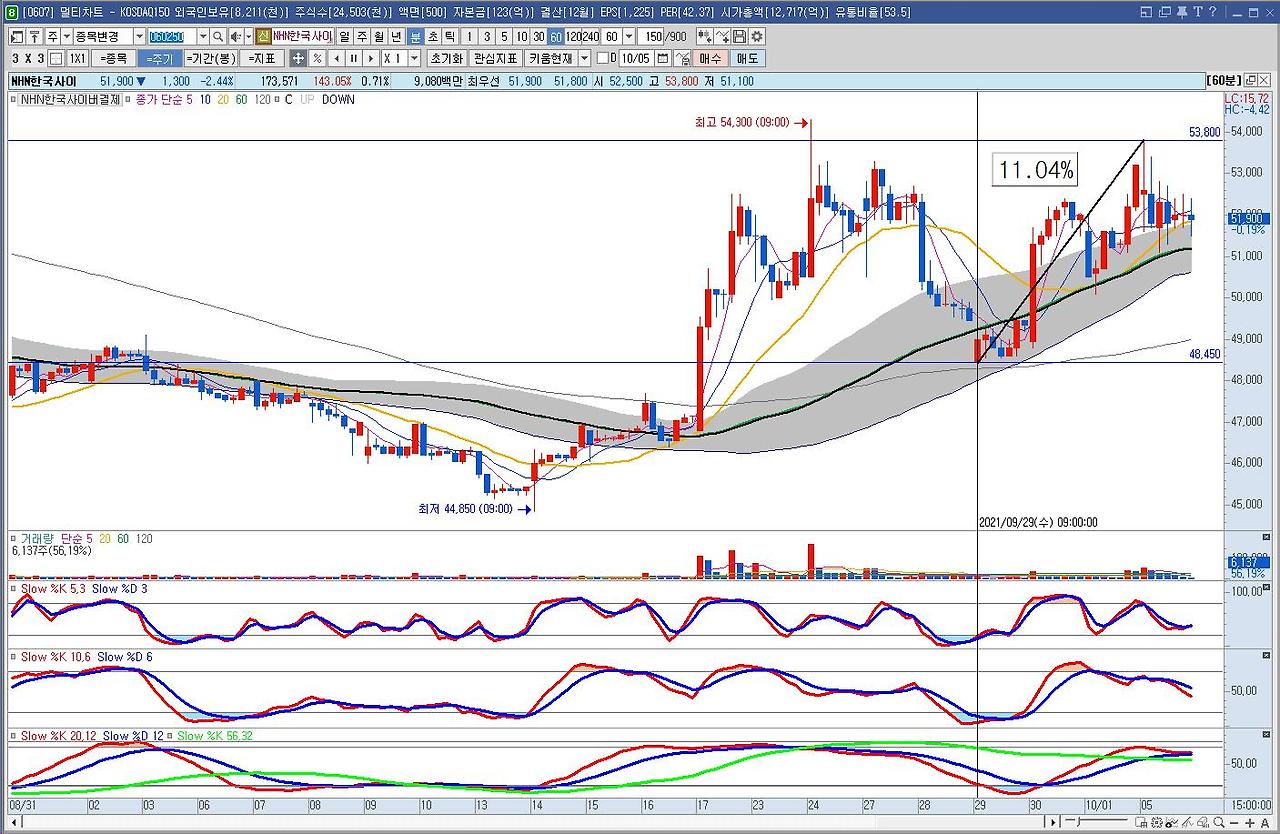Activate the crosshair move tool

click(298, 58)
